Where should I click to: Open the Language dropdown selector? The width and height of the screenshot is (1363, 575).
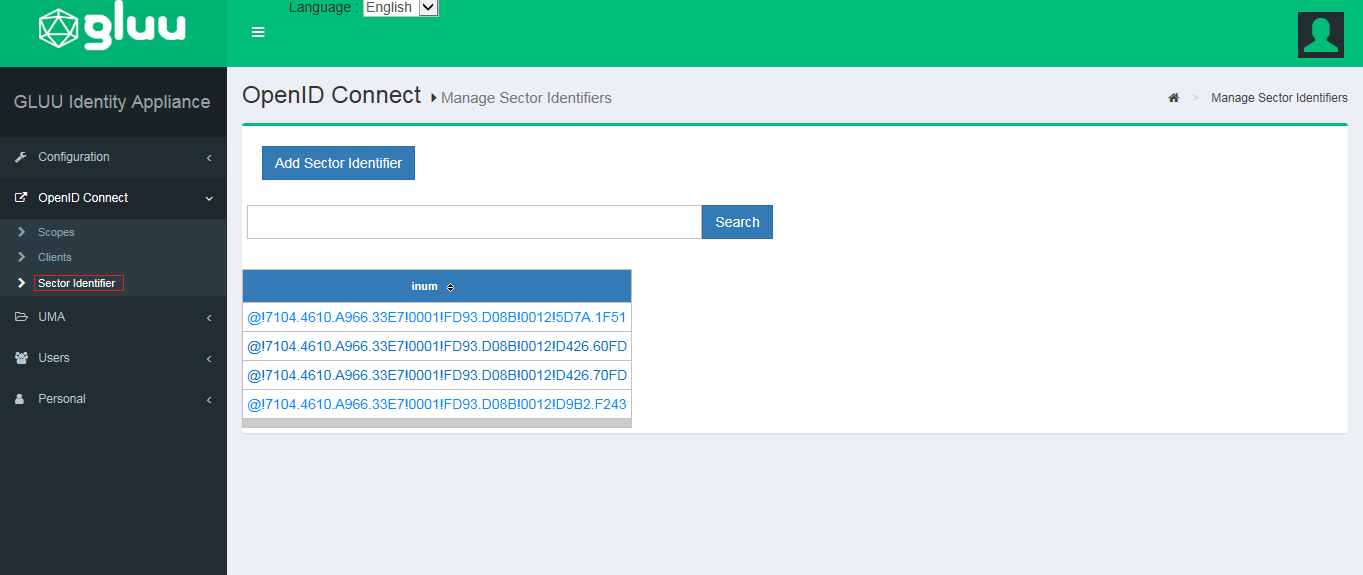click(x=401, y=8)
